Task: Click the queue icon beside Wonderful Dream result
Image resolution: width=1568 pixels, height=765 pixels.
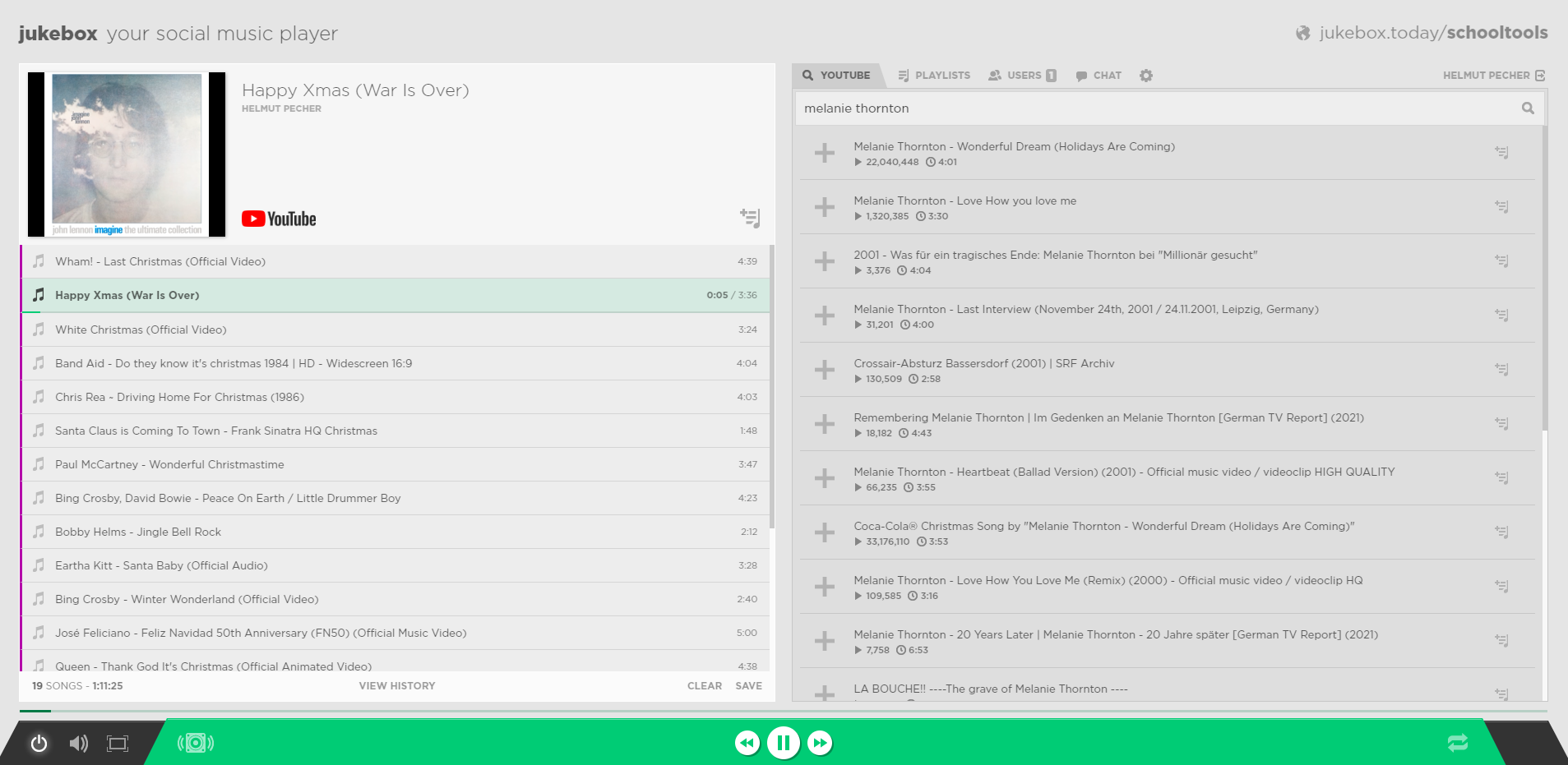Action: click(1502, 152)
